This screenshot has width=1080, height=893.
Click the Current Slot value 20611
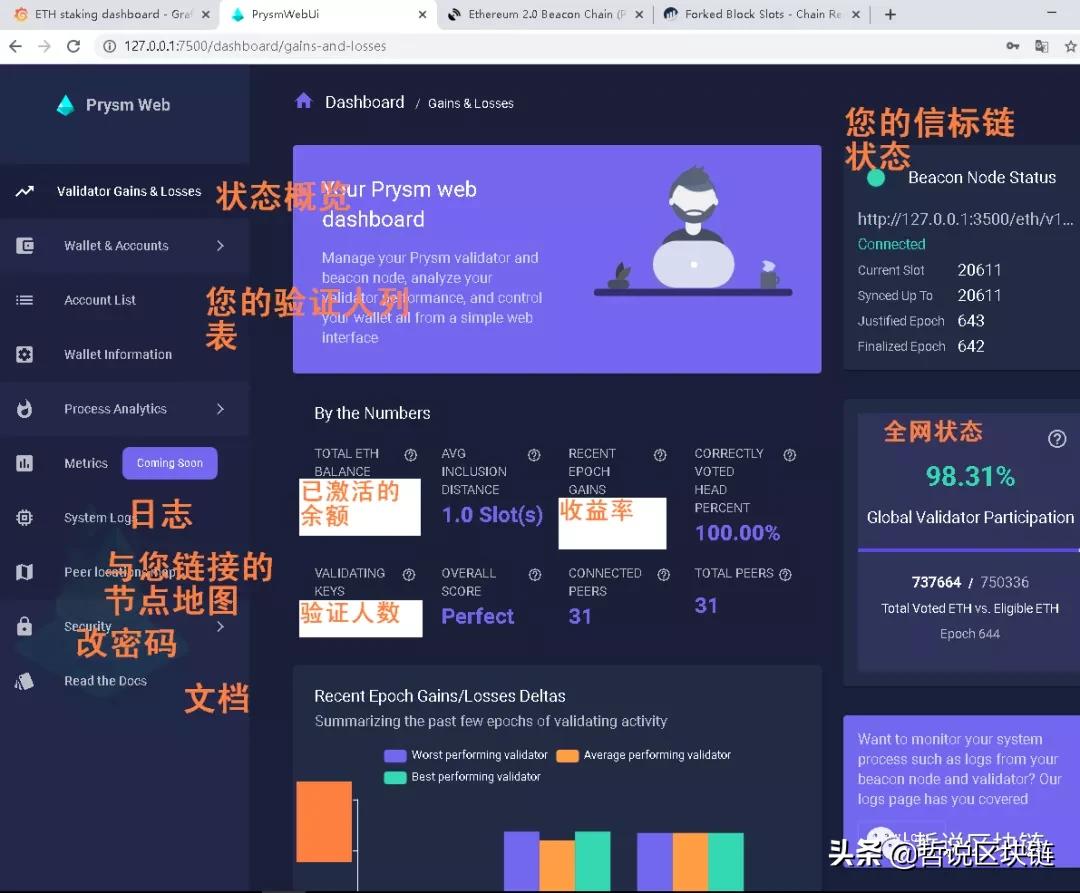coord(979,270)
